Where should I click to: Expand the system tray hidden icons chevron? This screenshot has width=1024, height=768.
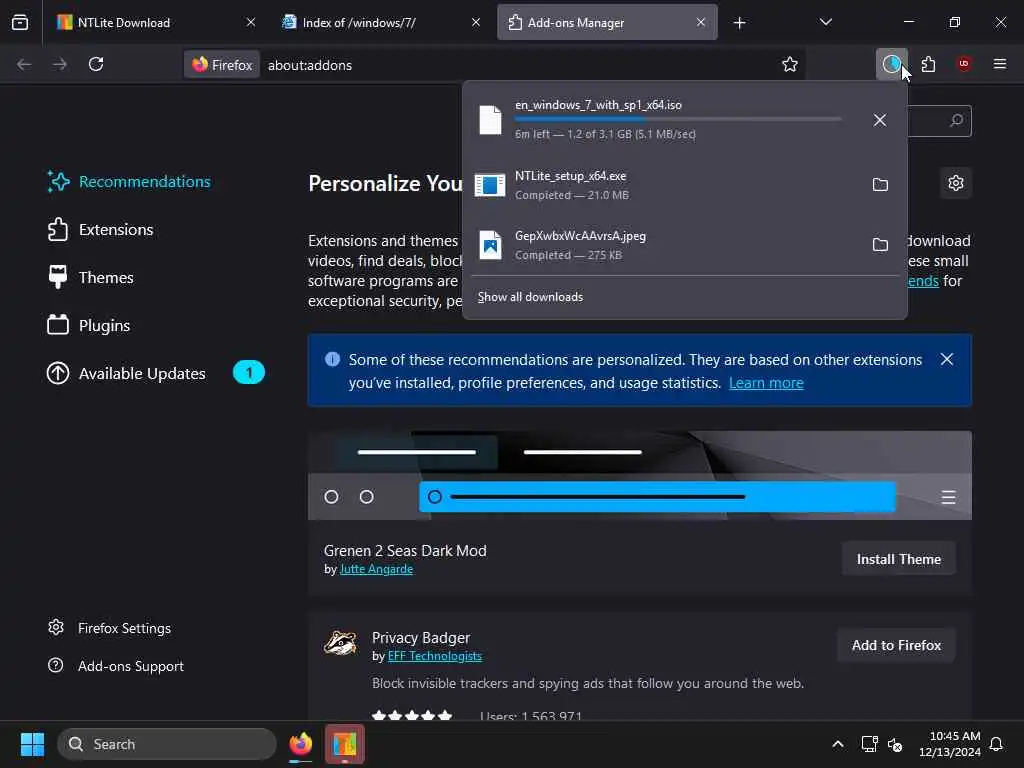[838, 744]
